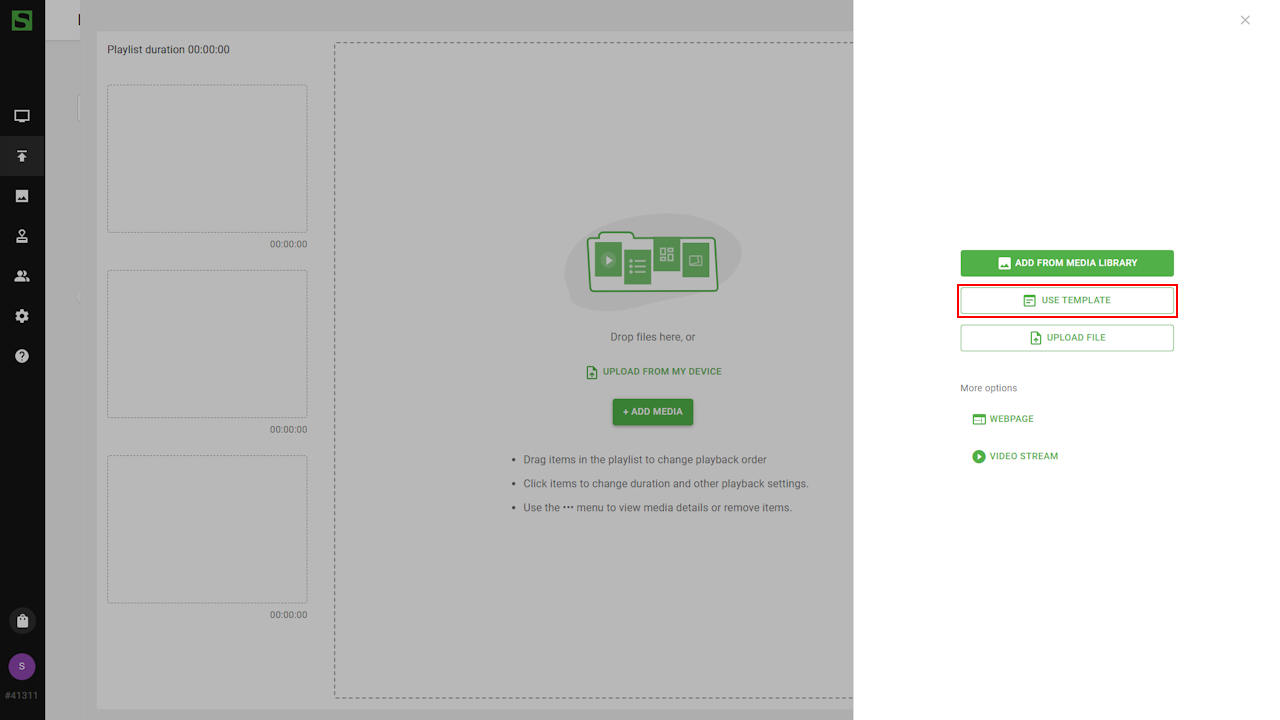
Task: Click the Publish upload-arrow sidebar icon
Action: click(22, 156)
